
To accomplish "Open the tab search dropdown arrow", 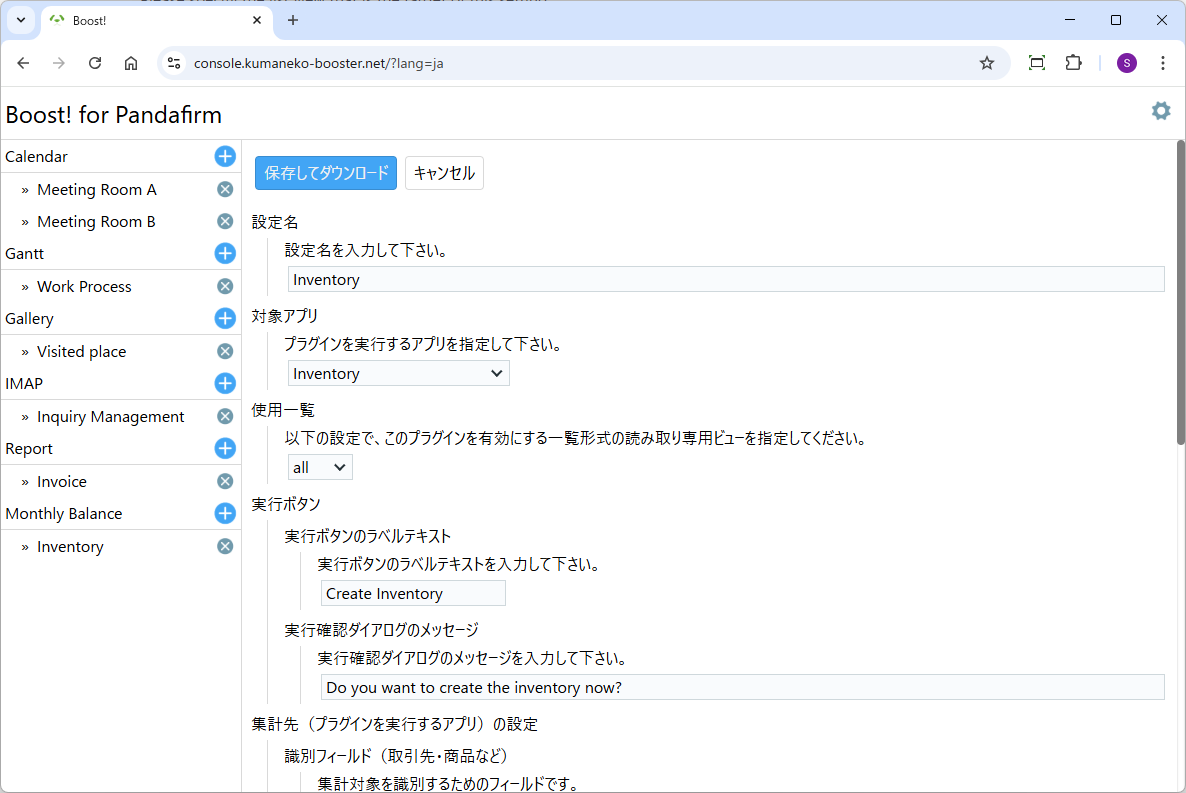I will pos(21,20).
